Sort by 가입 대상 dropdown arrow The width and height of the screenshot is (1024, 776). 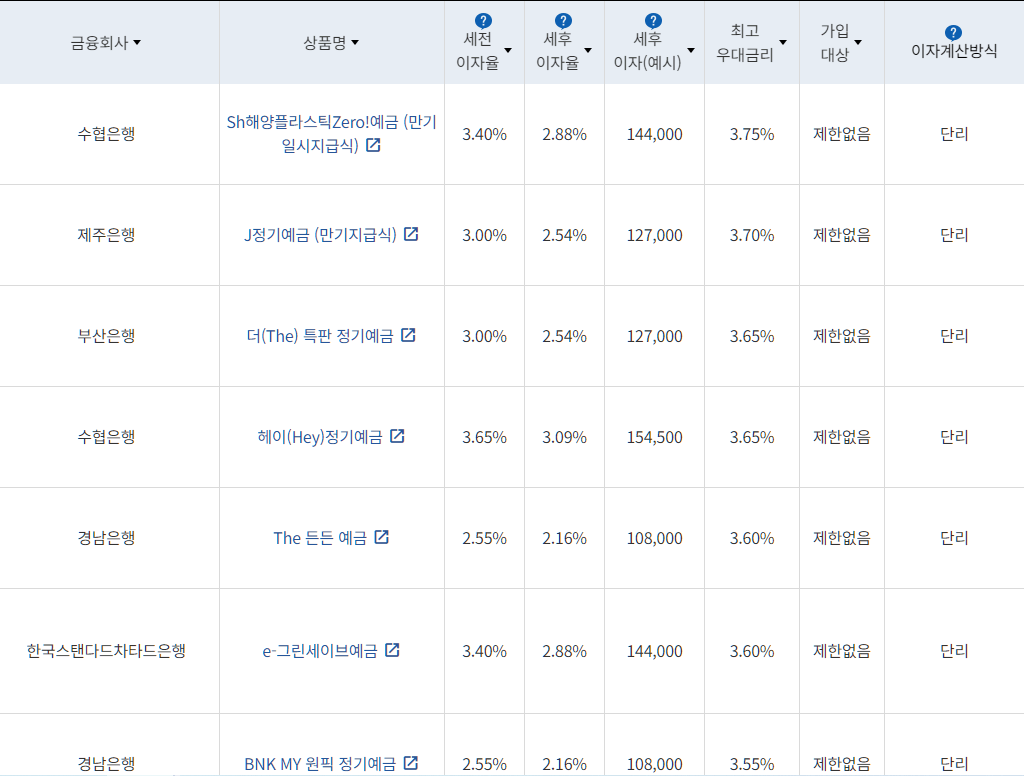coord(858,42)
